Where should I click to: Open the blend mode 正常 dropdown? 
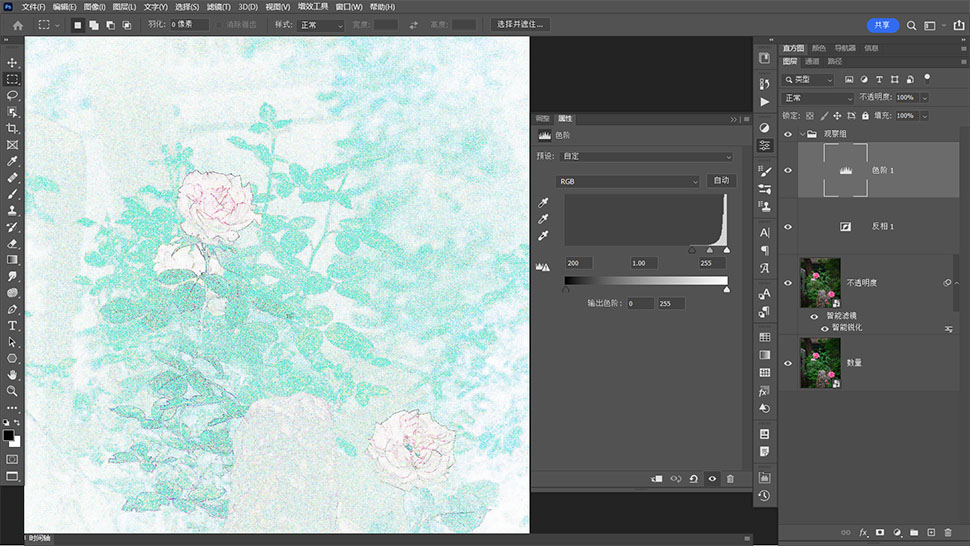click(818, 98)
